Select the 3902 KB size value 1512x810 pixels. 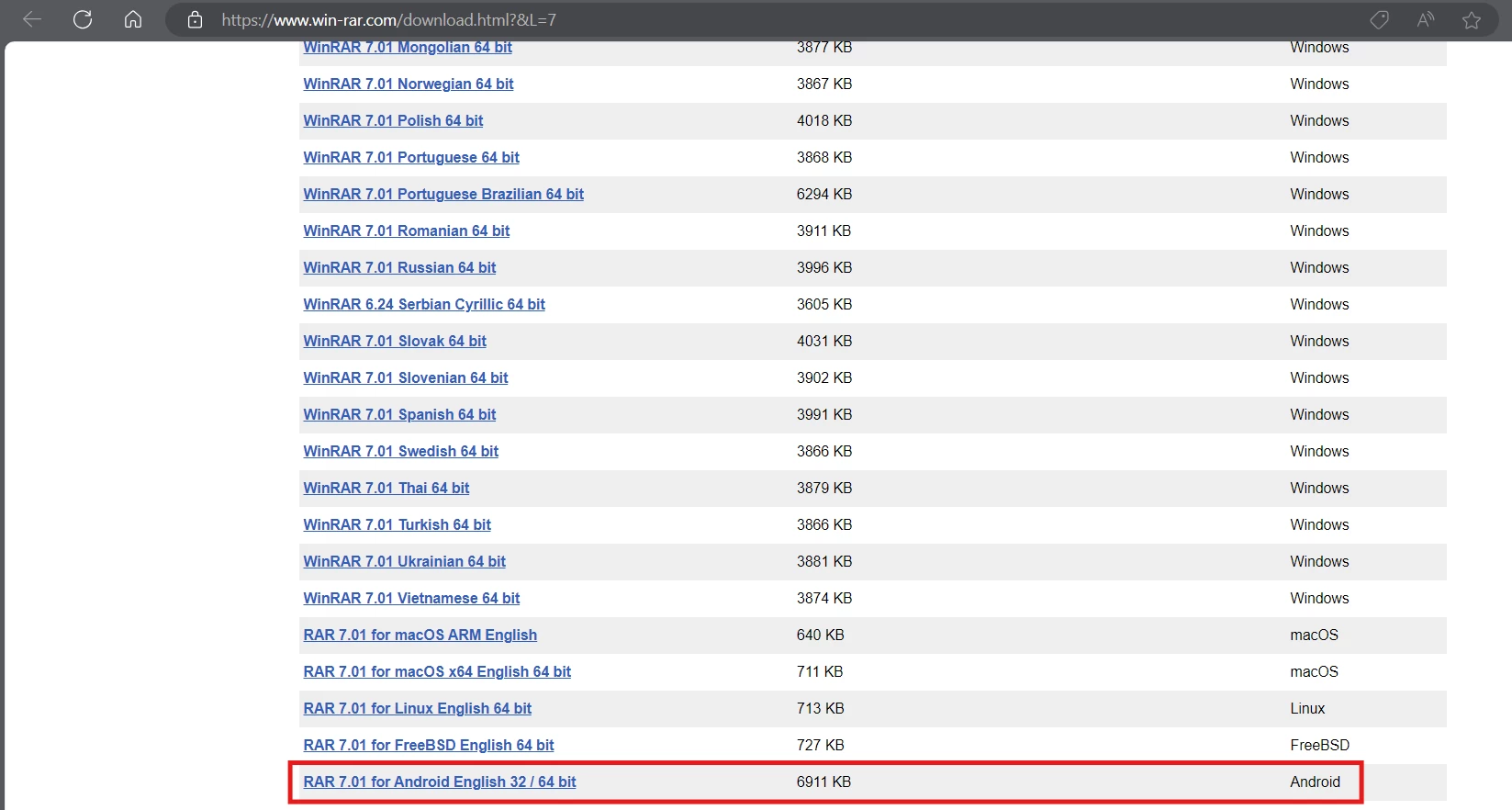824,377
